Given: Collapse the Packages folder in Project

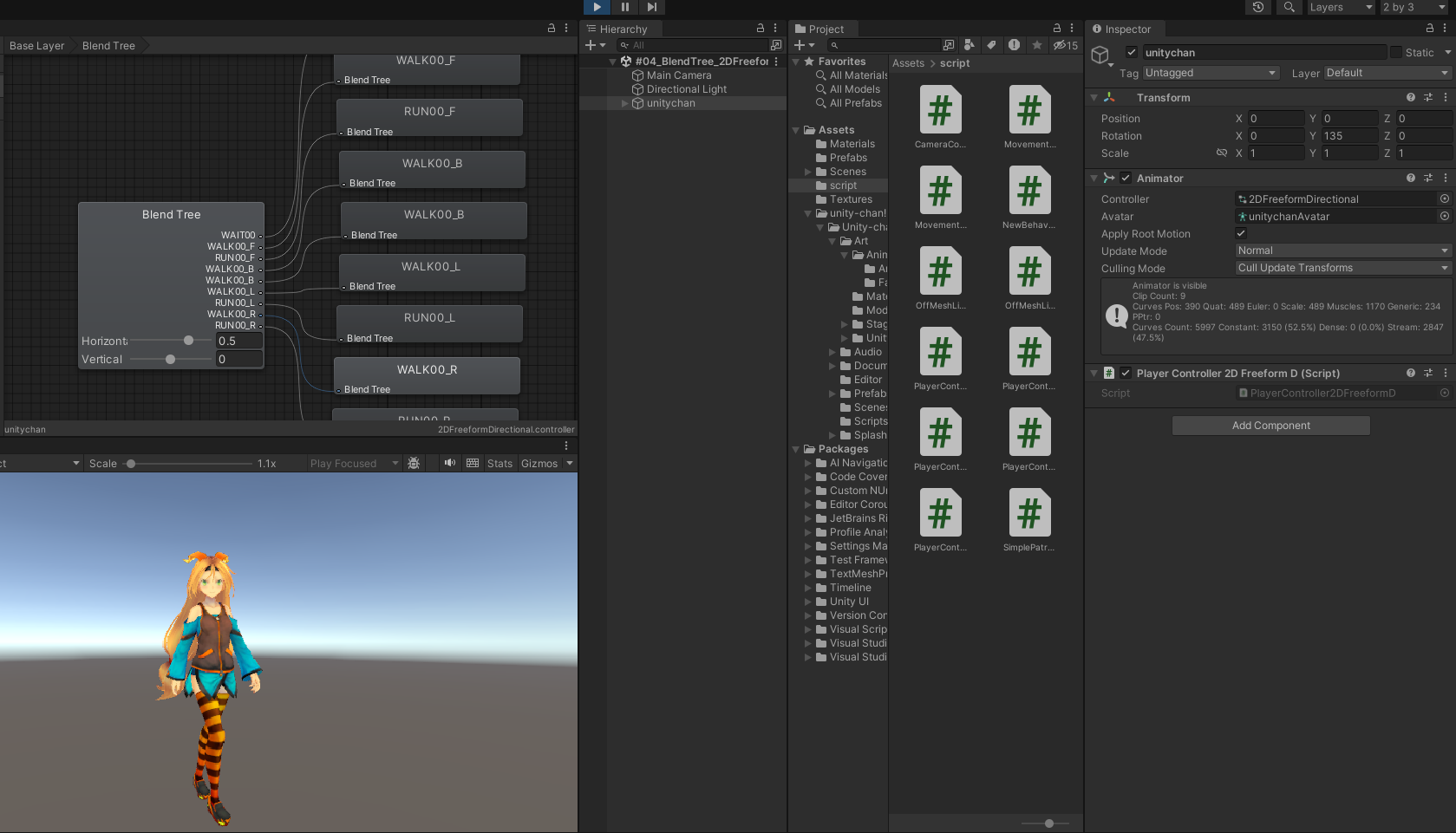Looking at the screenshot, I should pos(796,449).
